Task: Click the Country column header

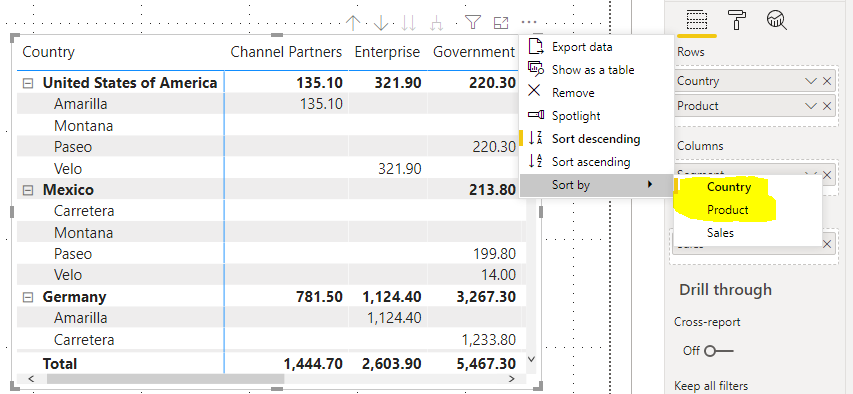Action: click(48, 52)
